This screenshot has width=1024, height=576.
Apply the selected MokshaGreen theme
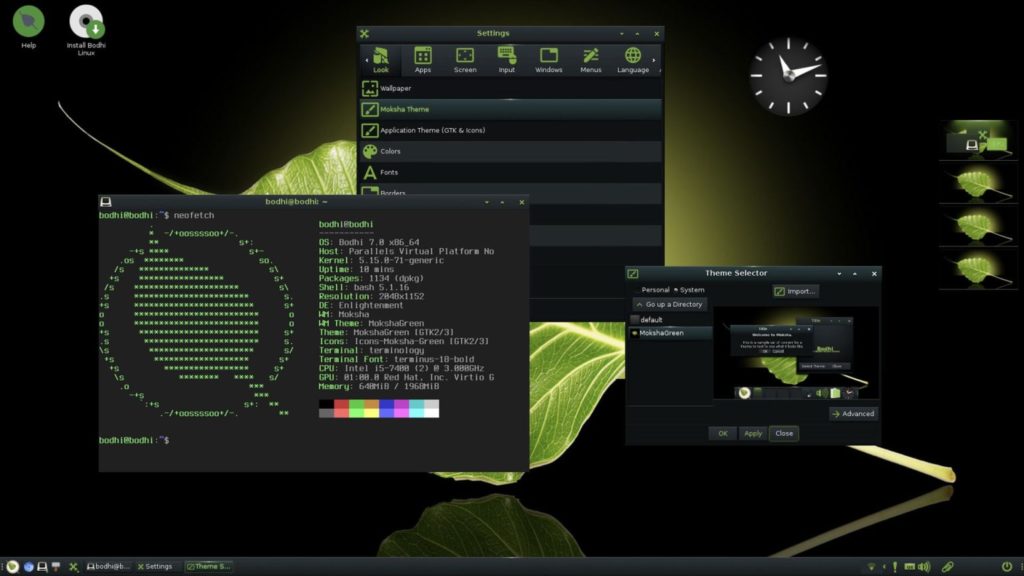pos(752,433)
